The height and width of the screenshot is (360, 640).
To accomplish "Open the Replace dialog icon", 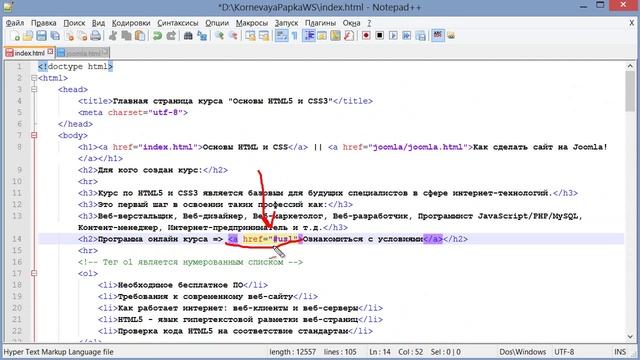I will [x=202, y=36].
